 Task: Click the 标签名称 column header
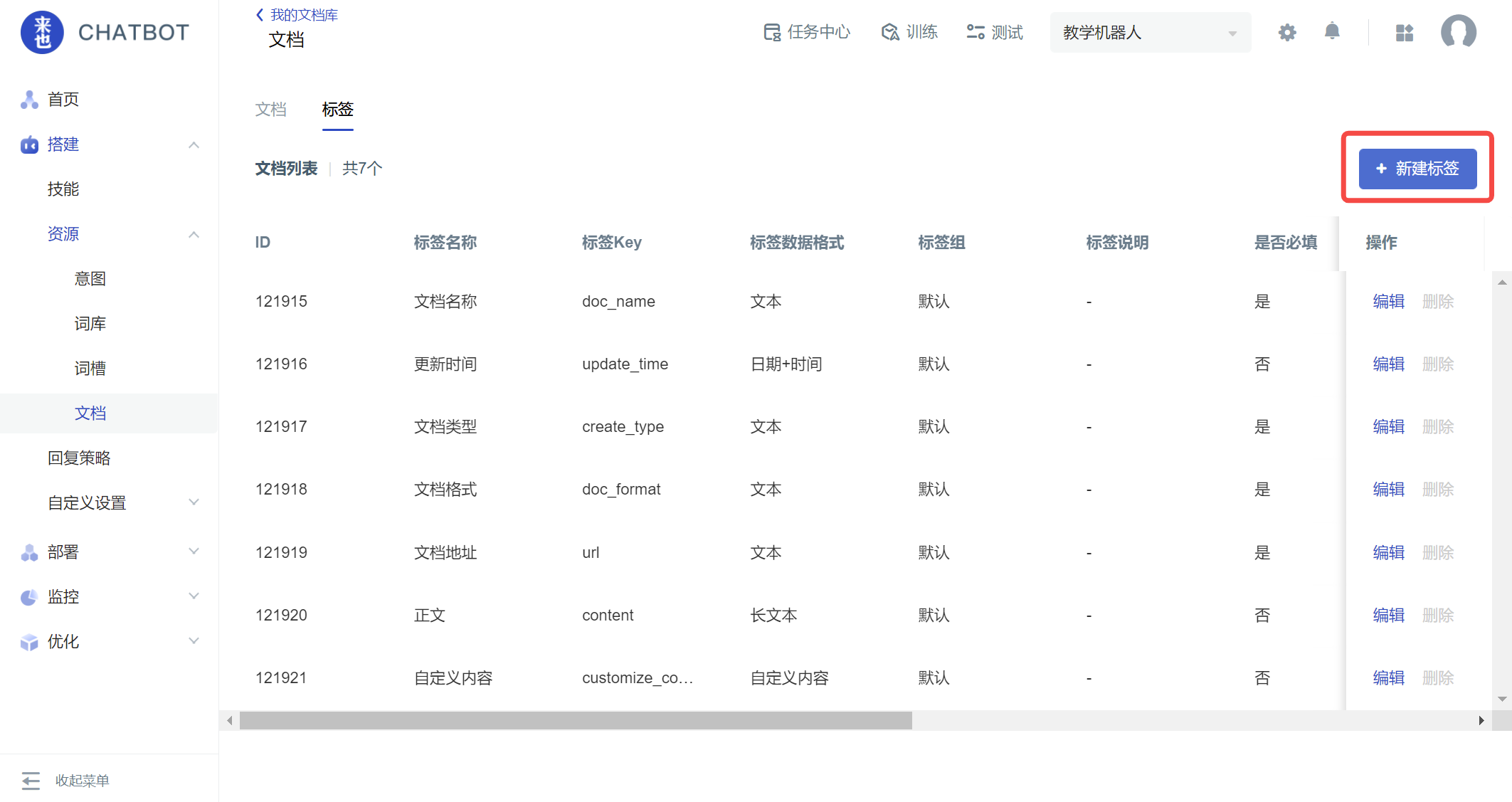(x=445, y=243)
